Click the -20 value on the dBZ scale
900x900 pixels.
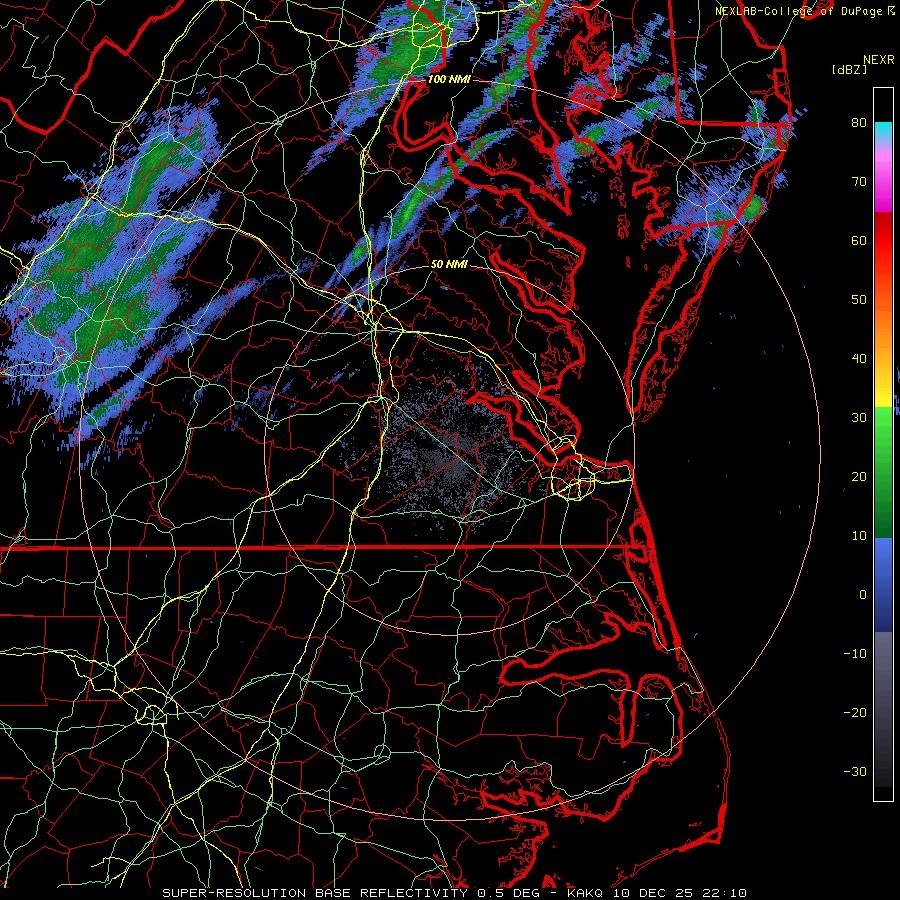(x=855, y=712)
